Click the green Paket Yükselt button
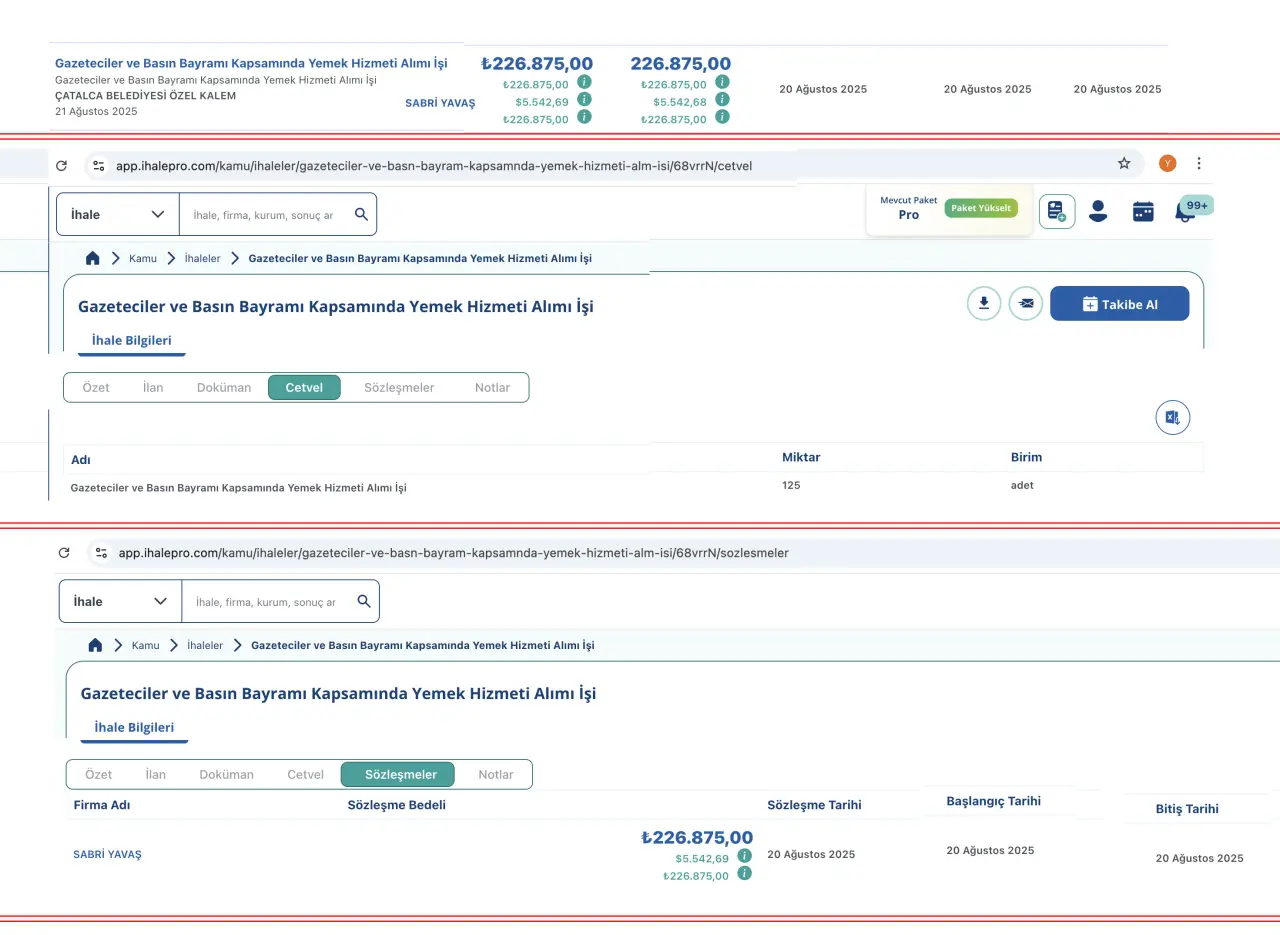 tap(980, 208)
